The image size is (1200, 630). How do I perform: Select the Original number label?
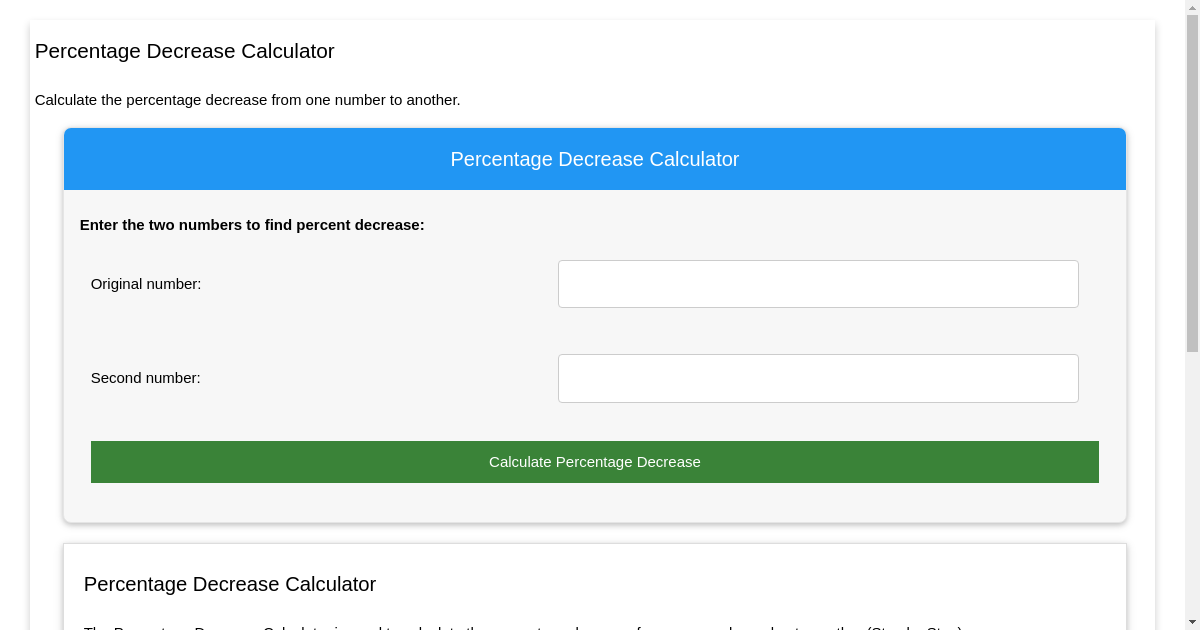145,284
